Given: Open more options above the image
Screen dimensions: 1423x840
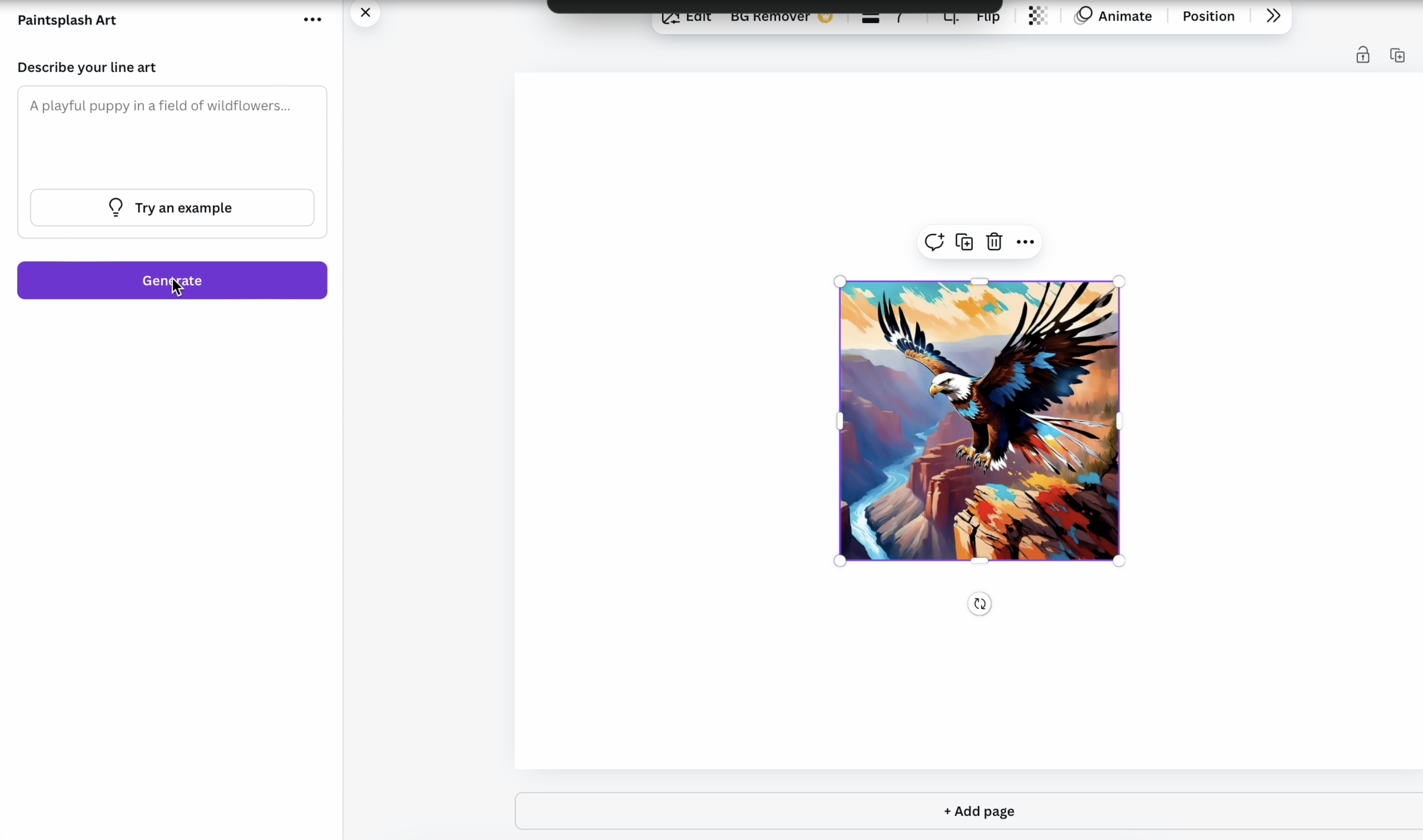Looking at the screenshot, I should click(x=1024, y=242).
